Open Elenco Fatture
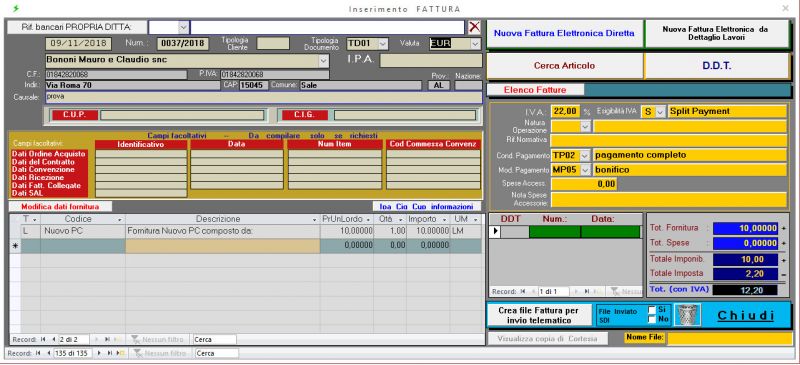The height and width of the screenshot is (365, 800). [535, 90]
